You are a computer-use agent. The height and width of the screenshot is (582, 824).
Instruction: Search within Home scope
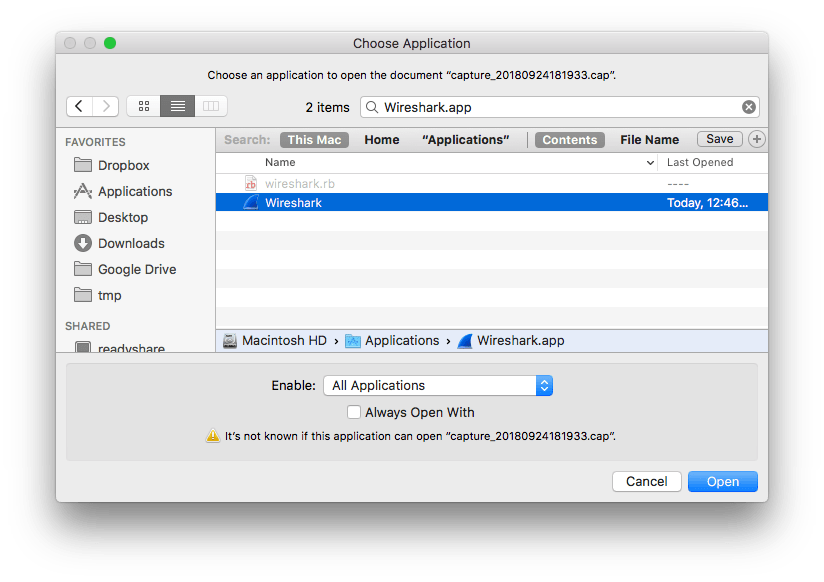(x=382, y=140)
